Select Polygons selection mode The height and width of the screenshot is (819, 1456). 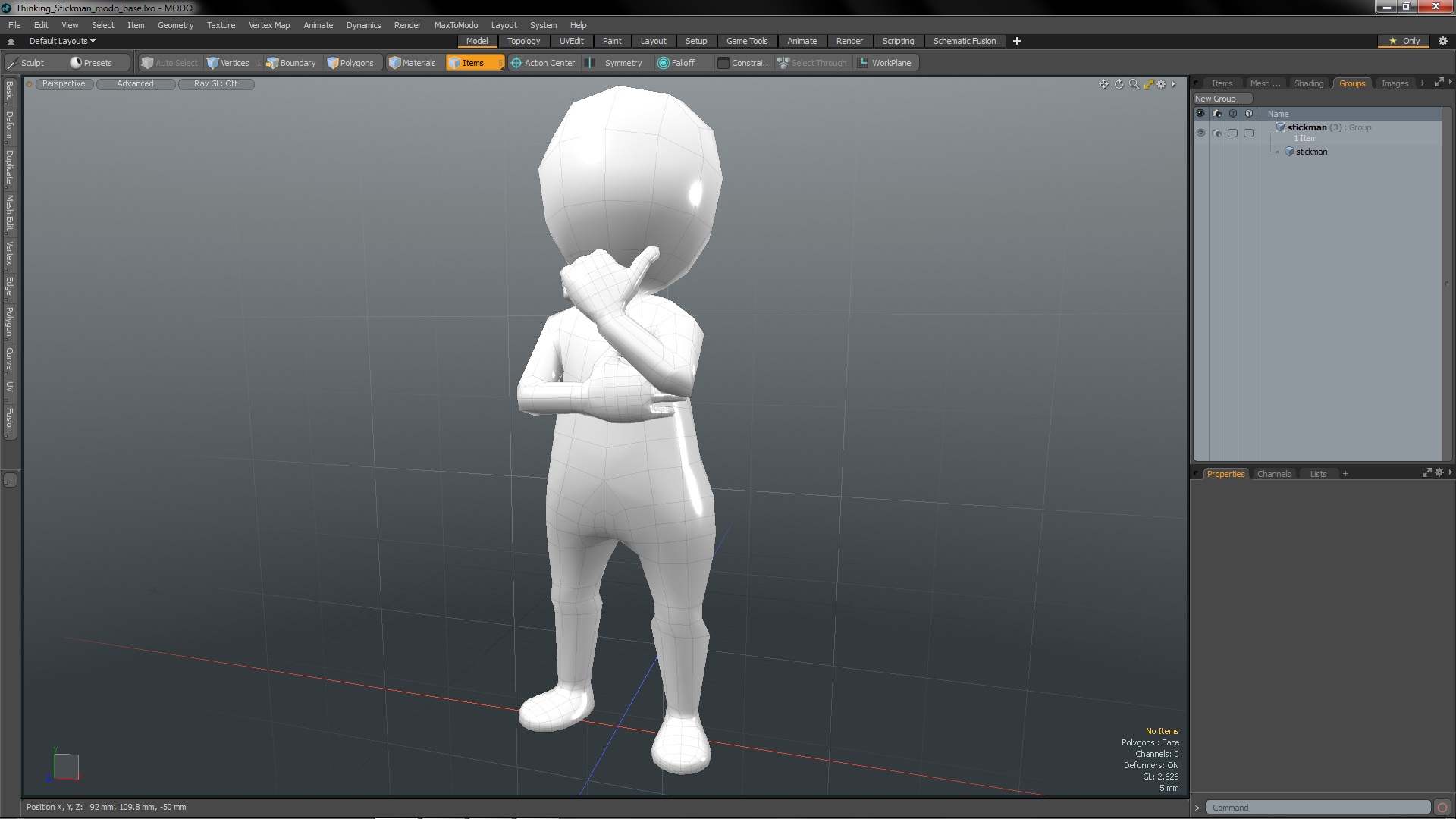[x=350, y=63]
